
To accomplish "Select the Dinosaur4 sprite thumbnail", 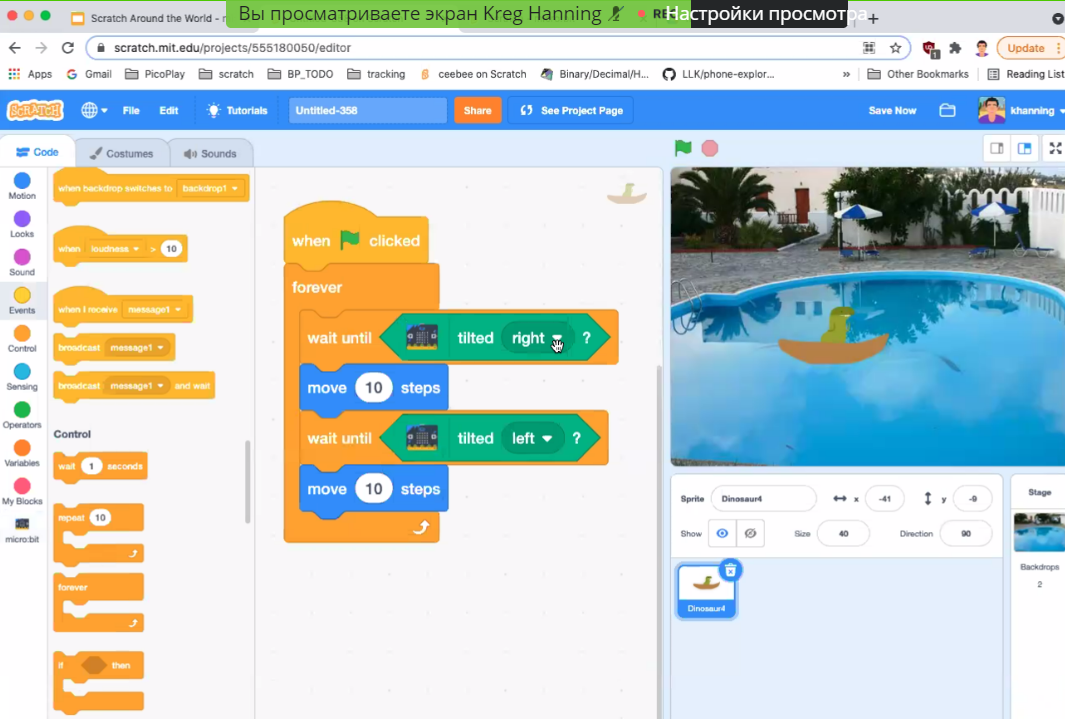I will pos(706,591).
